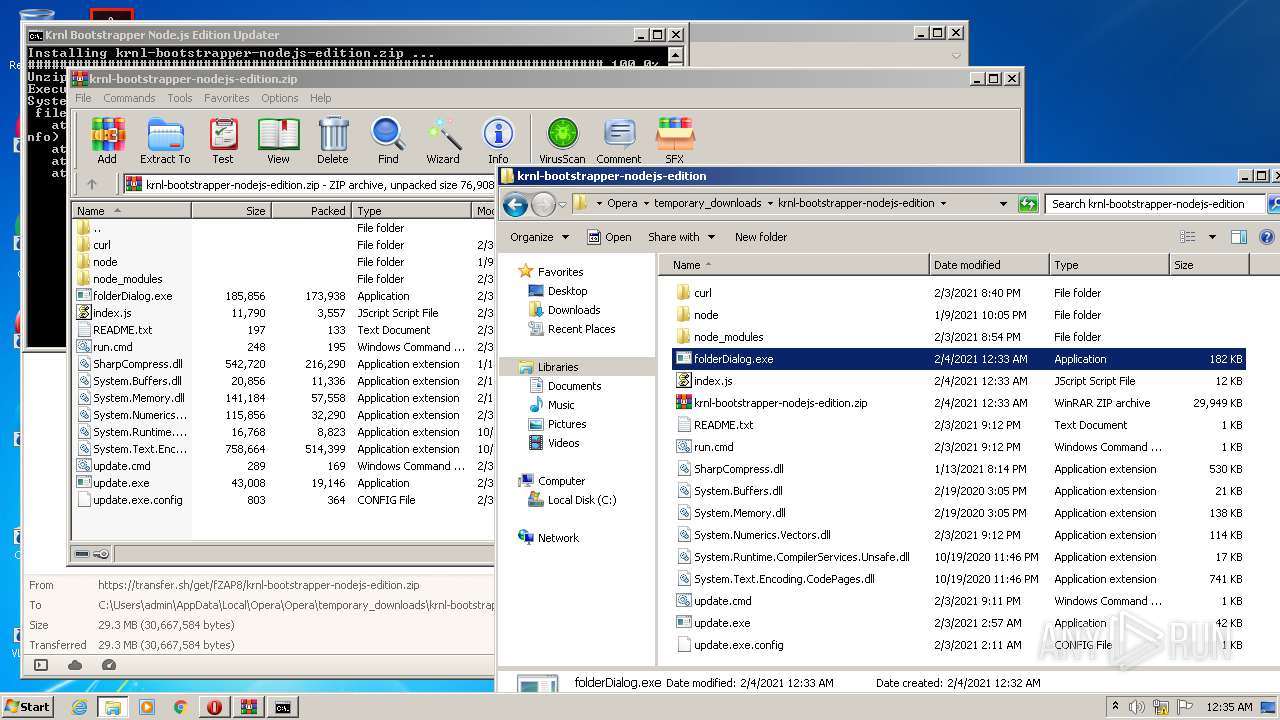Click the Start button

click(x=27, y=707)
